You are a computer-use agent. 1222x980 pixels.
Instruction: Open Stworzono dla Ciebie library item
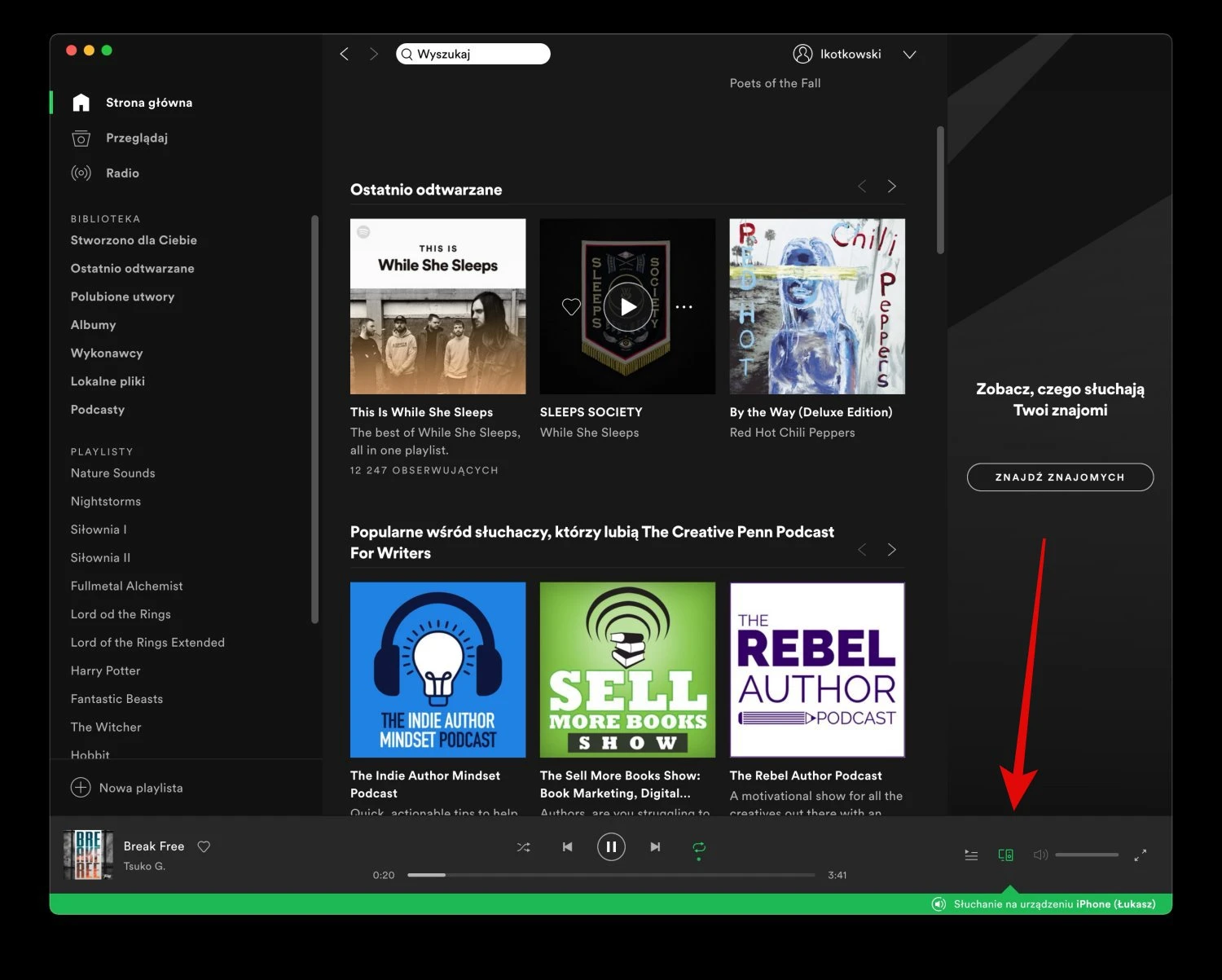point(134,240)
